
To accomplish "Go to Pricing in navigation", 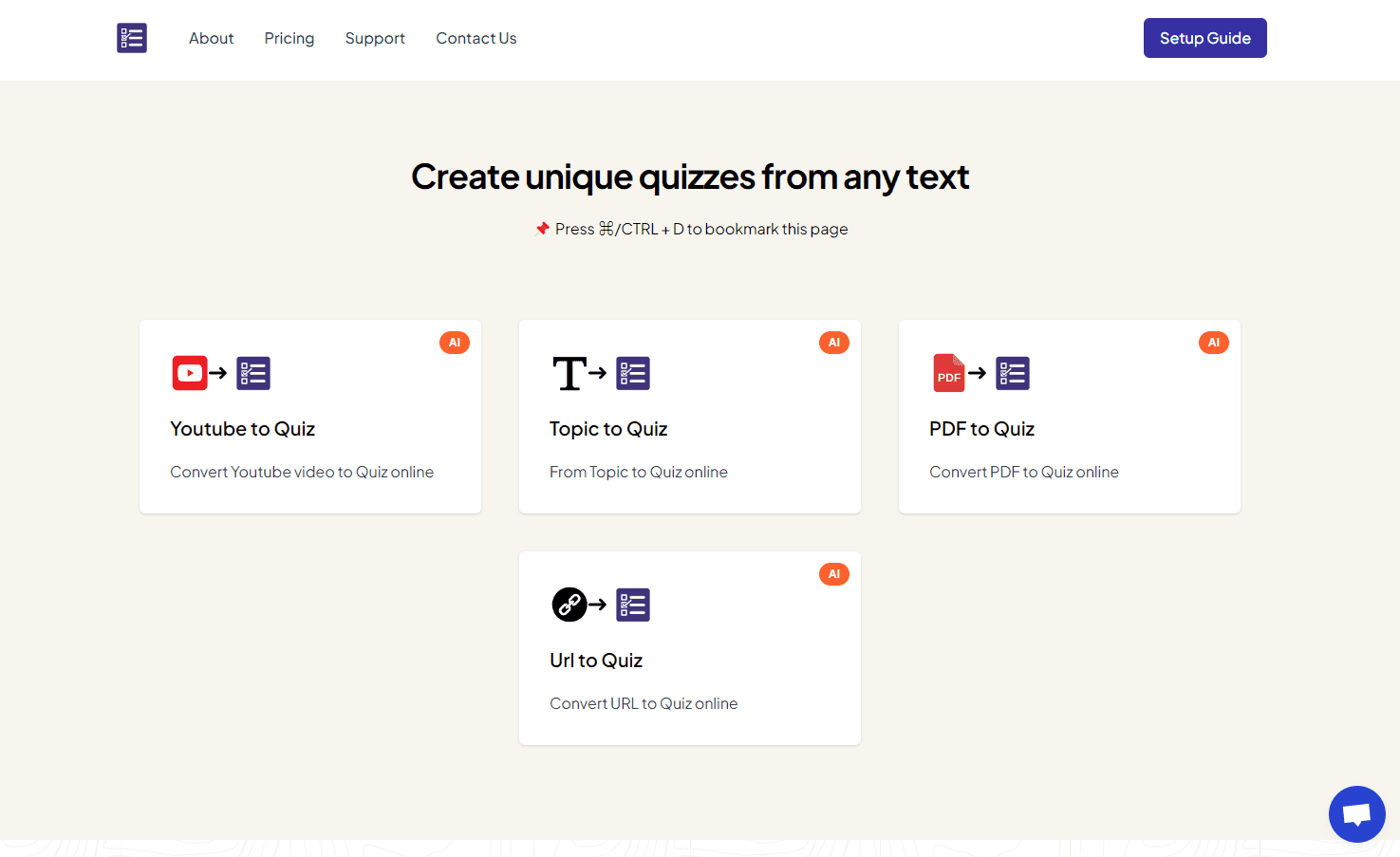I will tap(289, 38).
